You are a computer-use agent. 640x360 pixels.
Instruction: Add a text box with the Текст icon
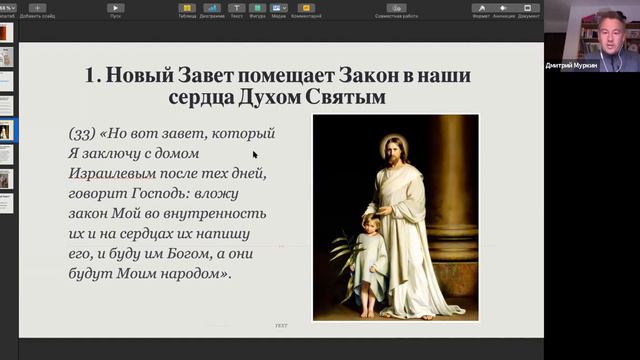[x=236, y=8]
